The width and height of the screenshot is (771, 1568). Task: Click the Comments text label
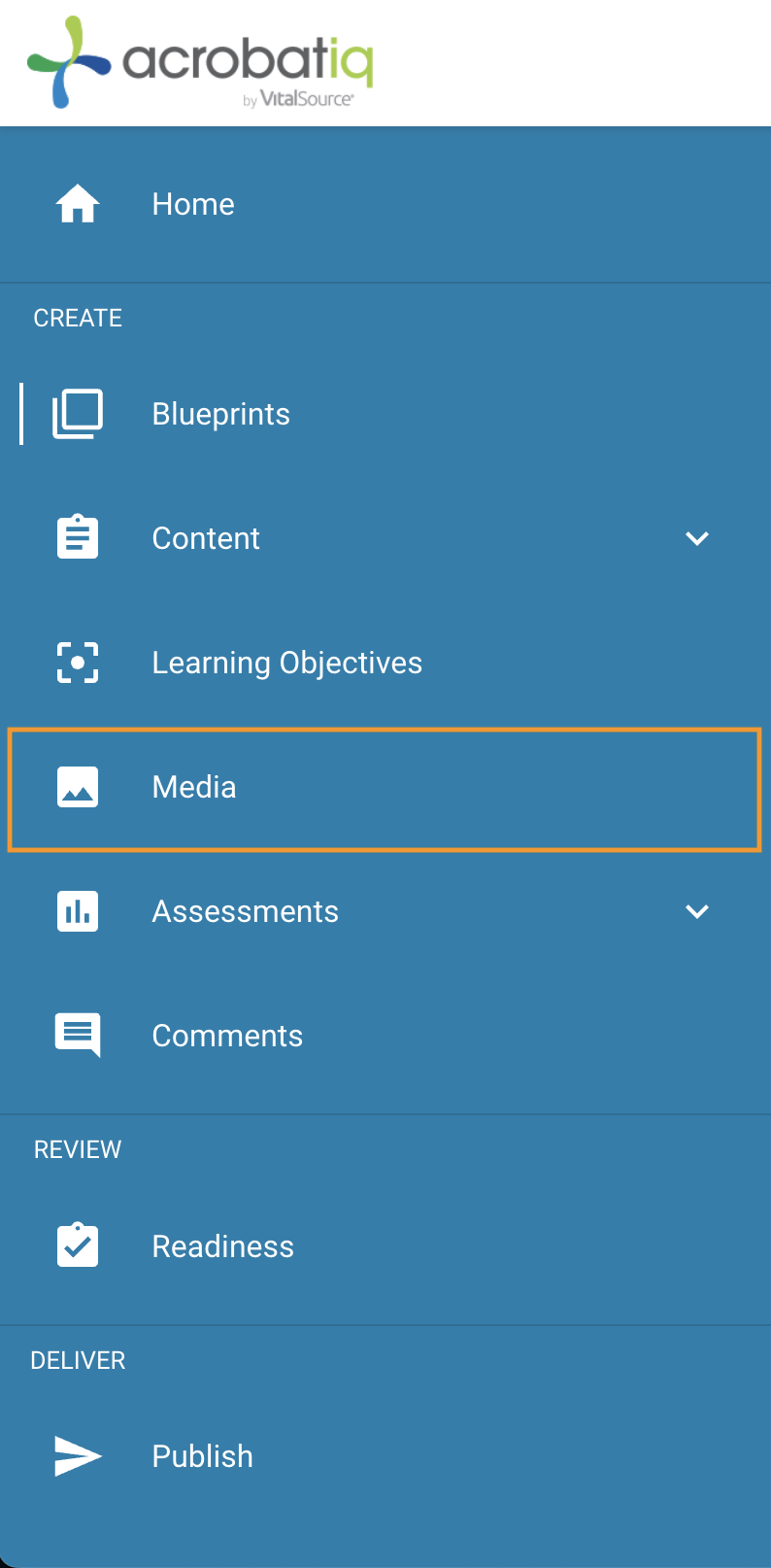[227, 1036]
